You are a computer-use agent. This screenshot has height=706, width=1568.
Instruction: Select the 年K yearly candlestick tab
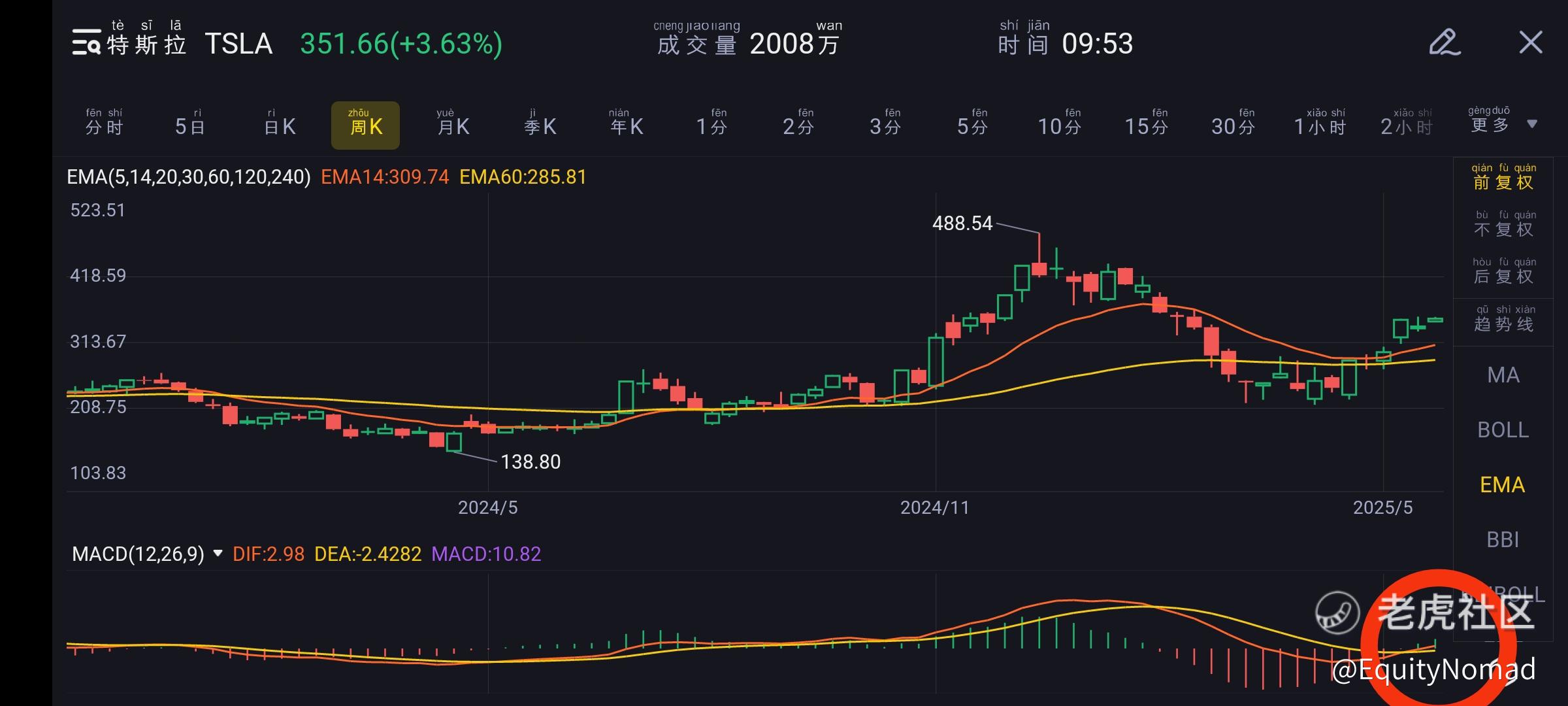click(x=627, y=124)
